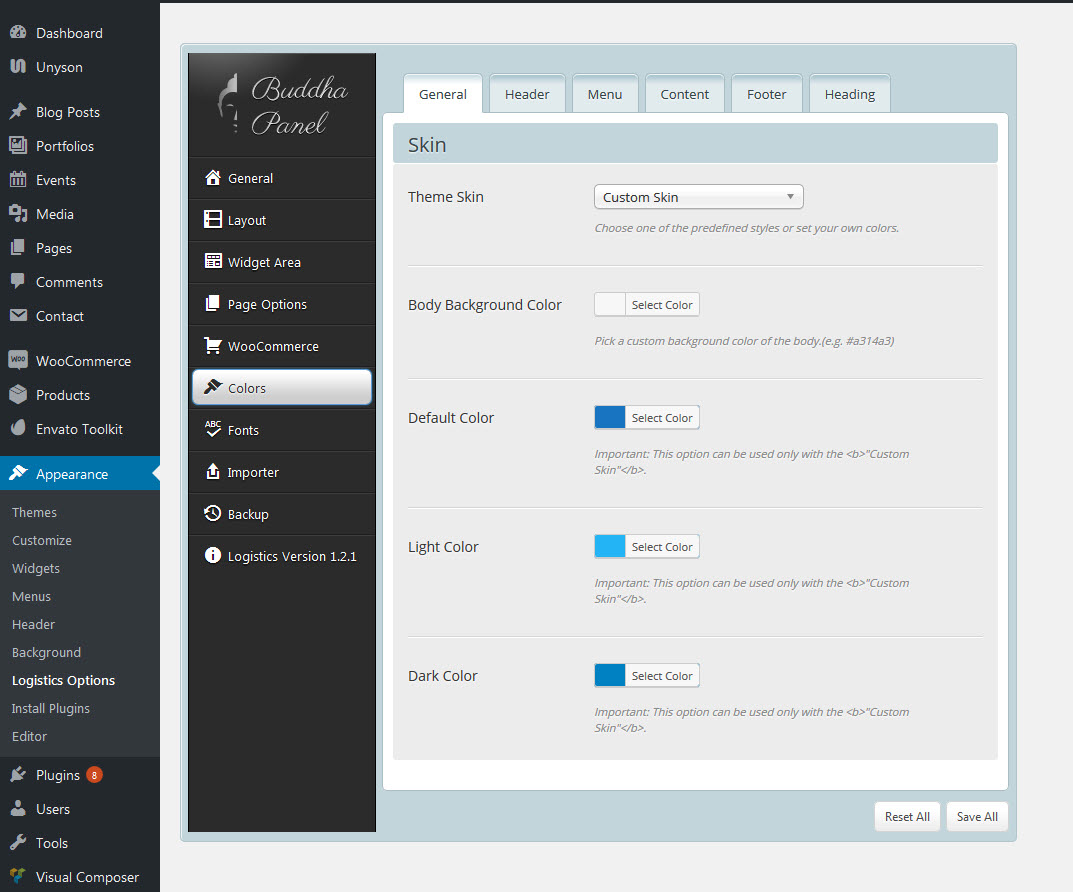The width and height of the screenshot is (1073, 892).
Task: Select the Footer tab
Action: (x=766, y=94)
